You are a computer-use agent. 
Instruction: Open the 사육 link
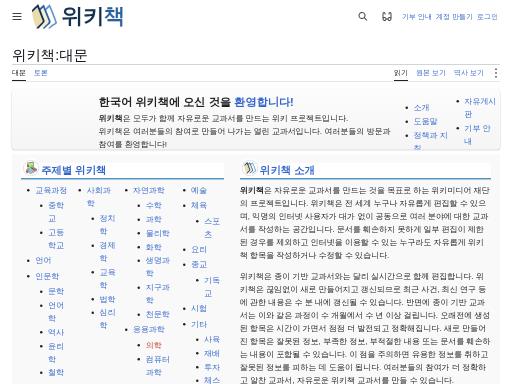(x=212, y=339)
